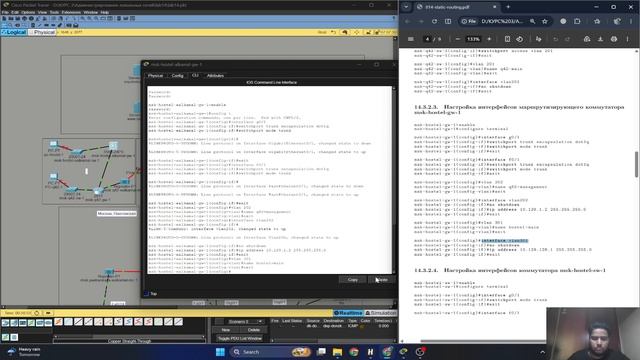Click the power cycle devices icon near Time
The width and height of the screenshot is (640, 360).
click(37, 313)
